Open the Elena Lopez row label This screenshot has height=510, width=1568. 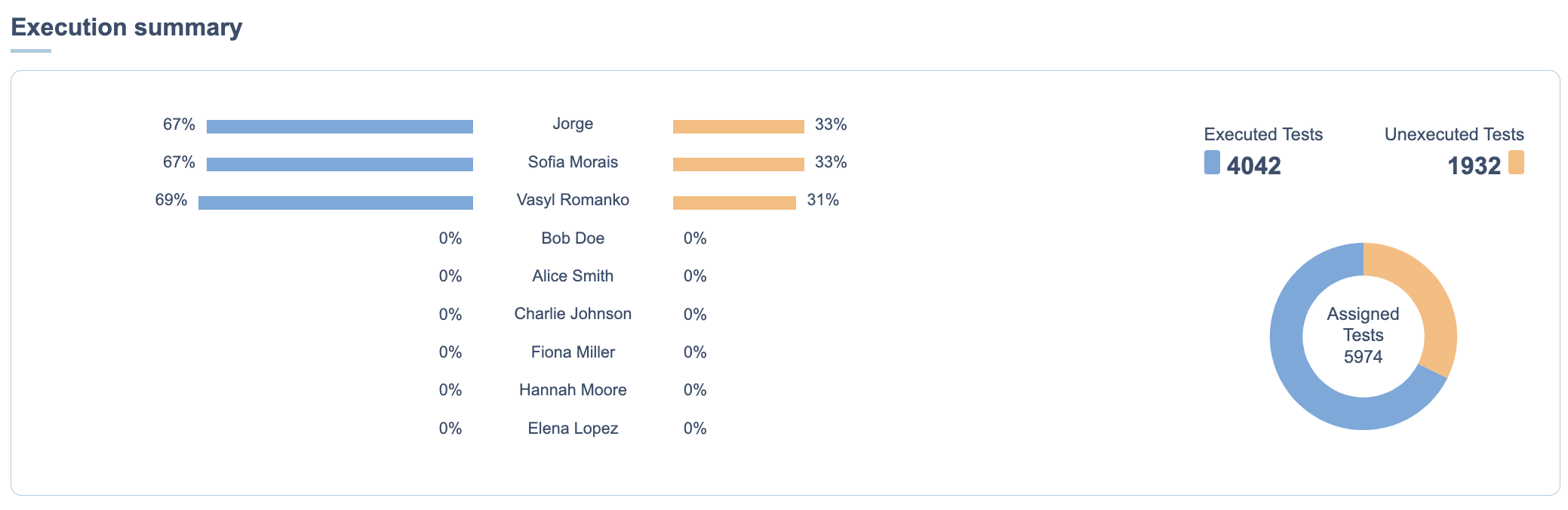tap(573, 429)
